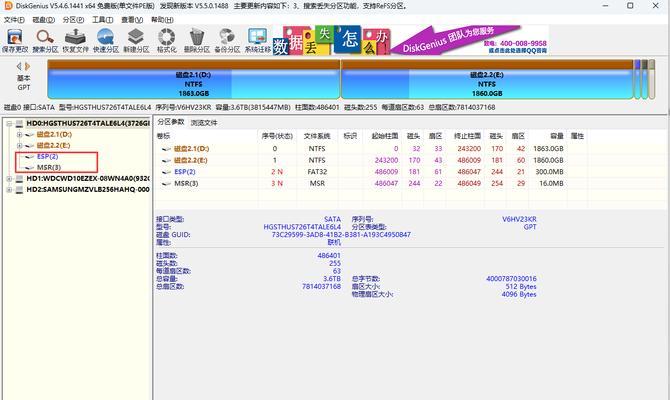Click partition icon beside ESP(2) table row
The width and height of the screenshot is (670, 400).
[x=166, y=172]
